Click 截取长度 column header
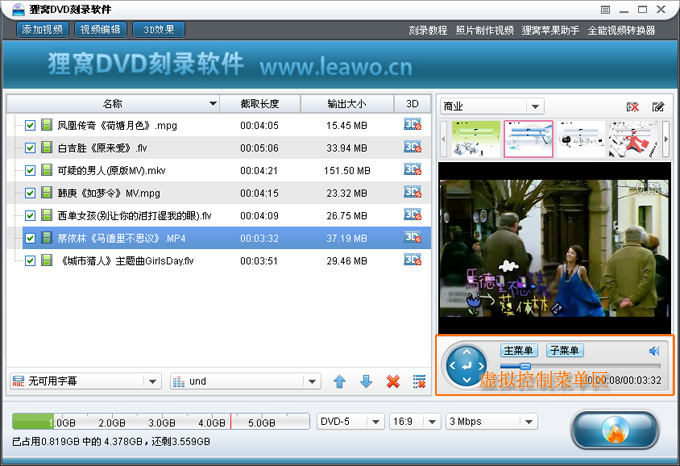This screenshot has height=466, width=680. tap(260, 104)
